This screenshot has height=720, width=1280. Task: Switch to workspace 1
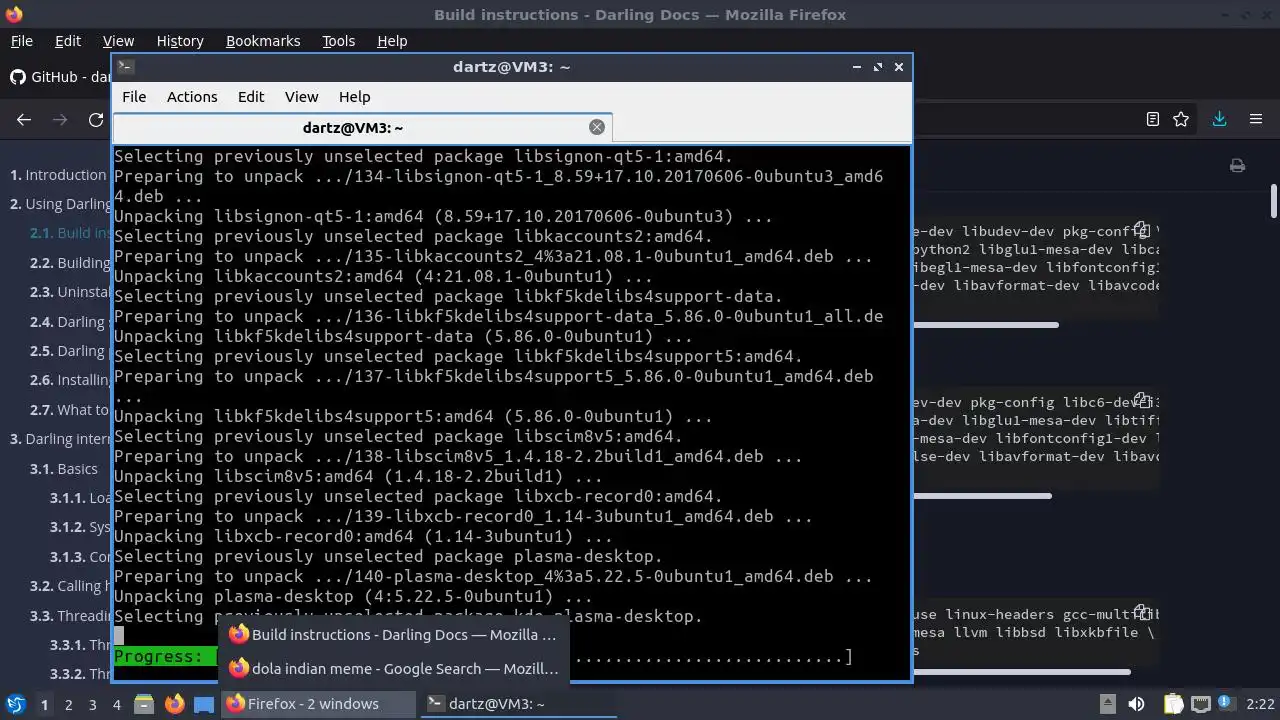pyautogui.click(x=44, y=705)
